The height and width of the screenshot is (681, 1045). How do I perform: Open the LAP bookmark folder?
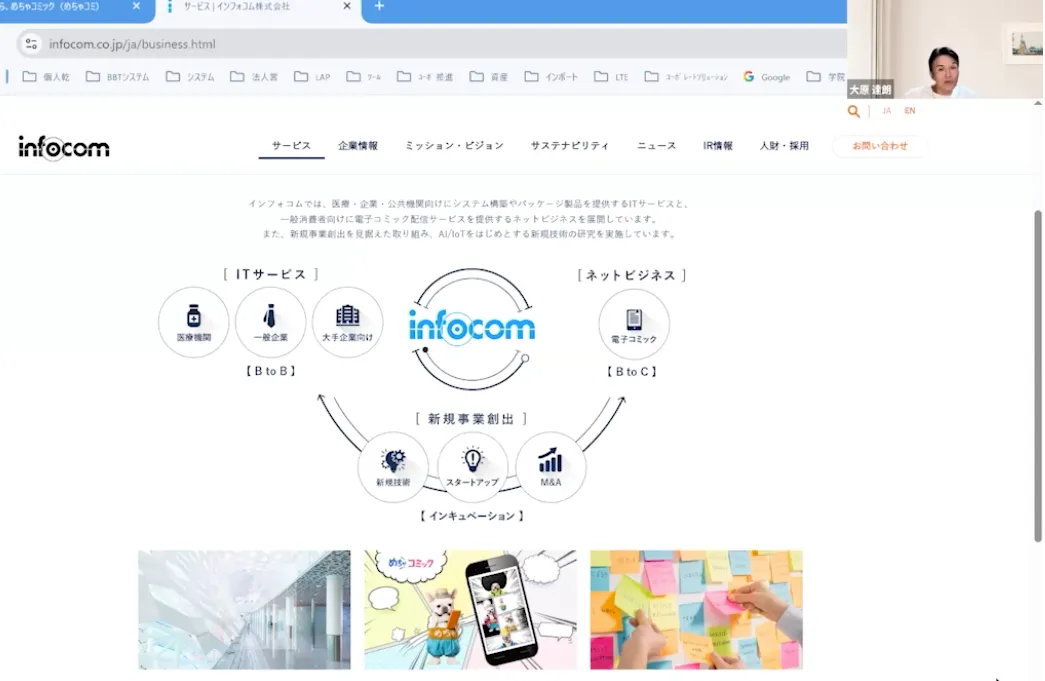click(313, 77)
